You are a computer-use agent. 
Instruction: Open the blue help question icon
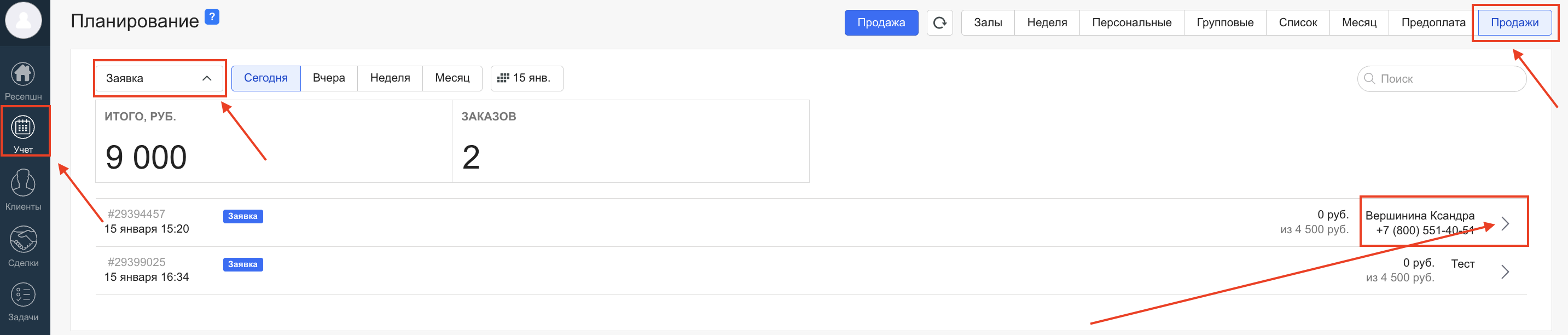point(211,17)
